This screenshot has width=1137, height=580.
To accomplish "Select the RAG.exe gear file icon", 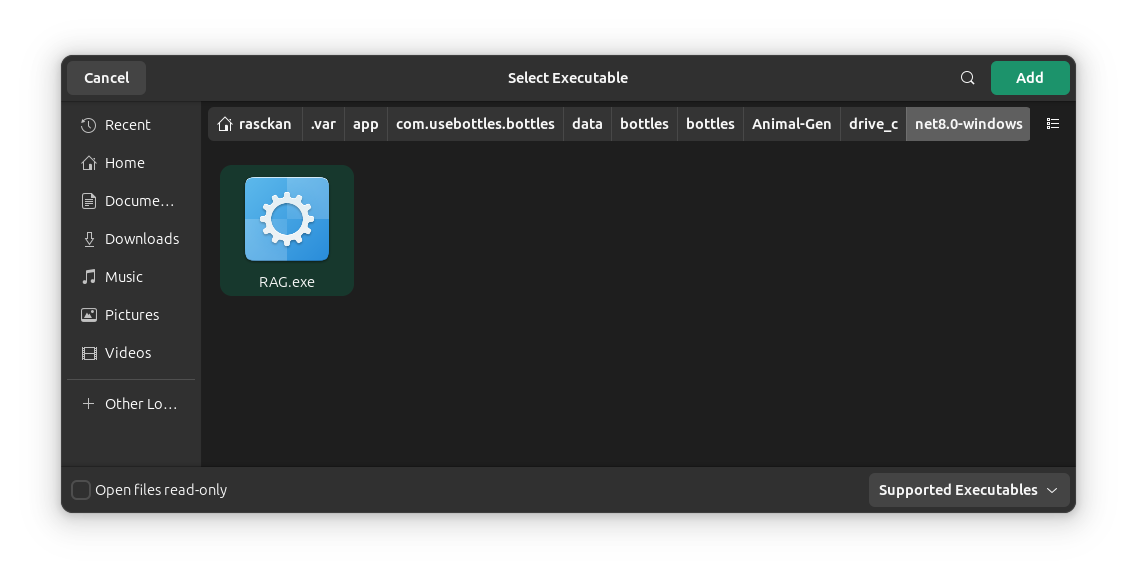I will click(x=287, y=219).
